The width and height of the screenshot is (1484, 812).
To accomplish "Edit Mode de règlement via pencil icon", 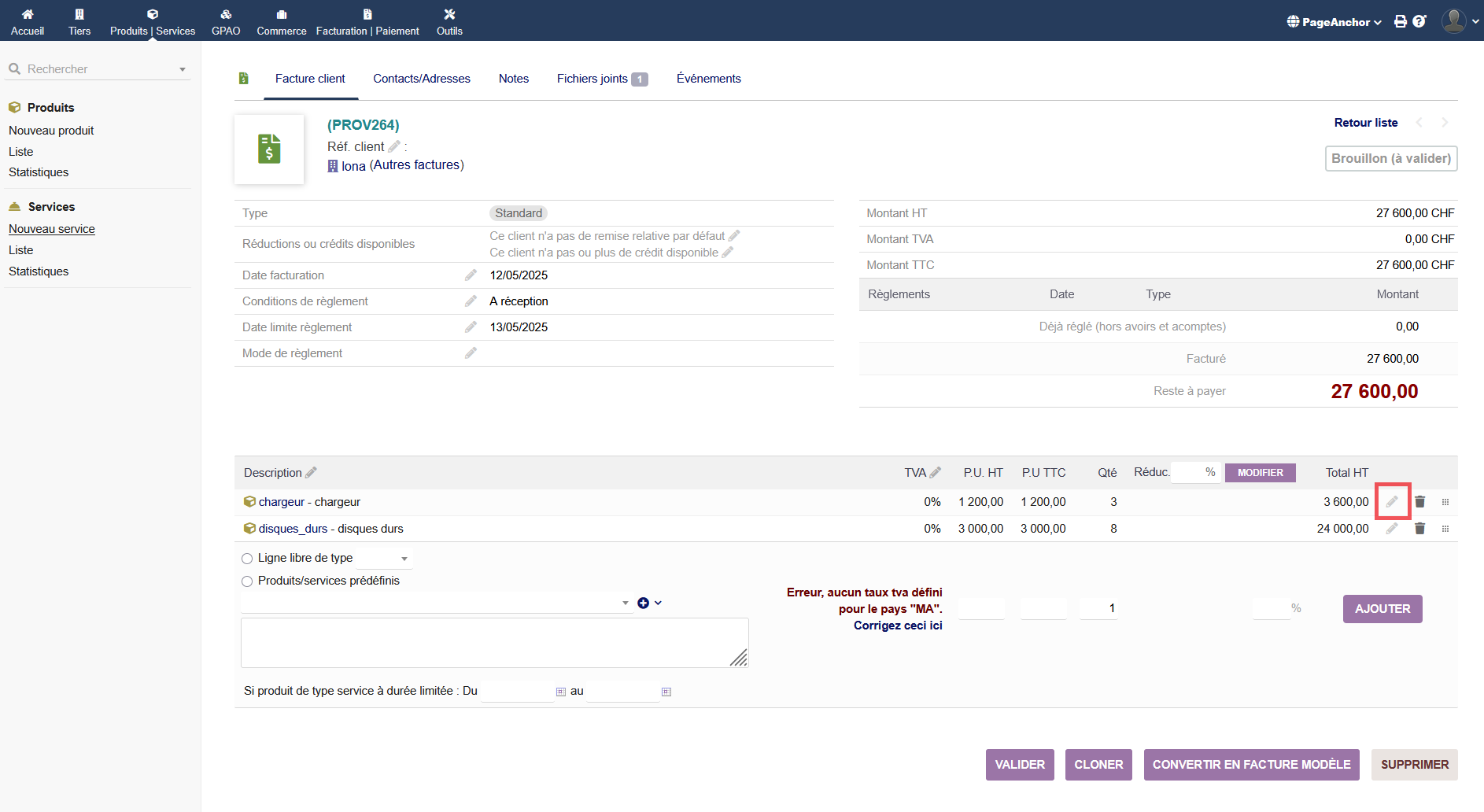I will (x=471, y=353).
